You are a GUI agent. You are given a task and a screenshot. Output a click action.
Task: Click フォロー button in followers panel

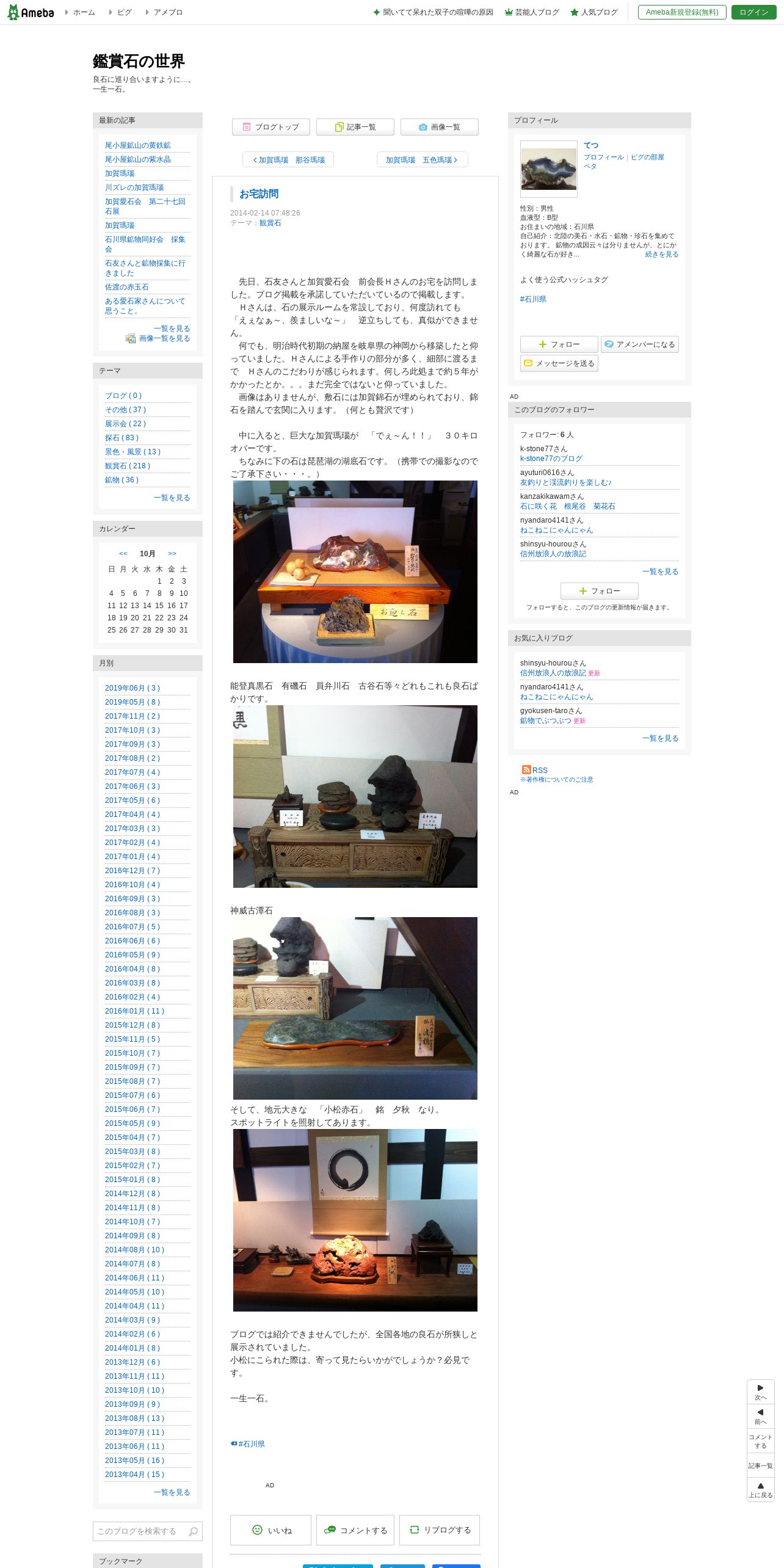(x=599, y=591)
